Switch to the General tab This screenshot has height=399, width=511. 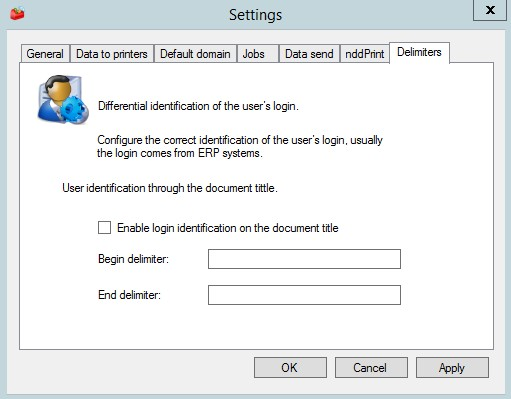45,54
